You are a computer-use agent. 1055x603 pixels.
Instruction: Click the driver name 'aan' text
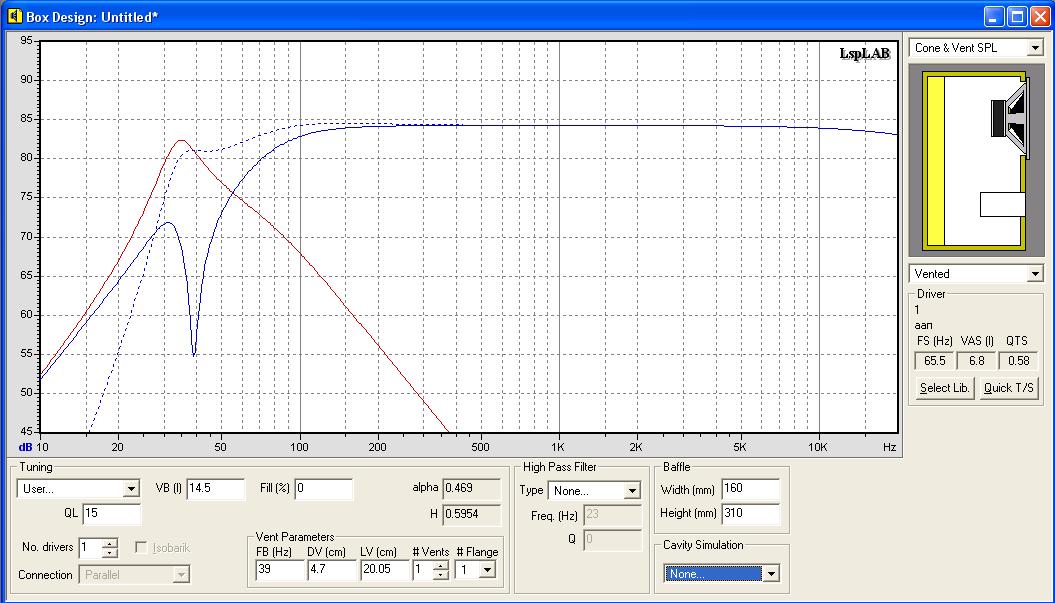(x=924, y=325)
